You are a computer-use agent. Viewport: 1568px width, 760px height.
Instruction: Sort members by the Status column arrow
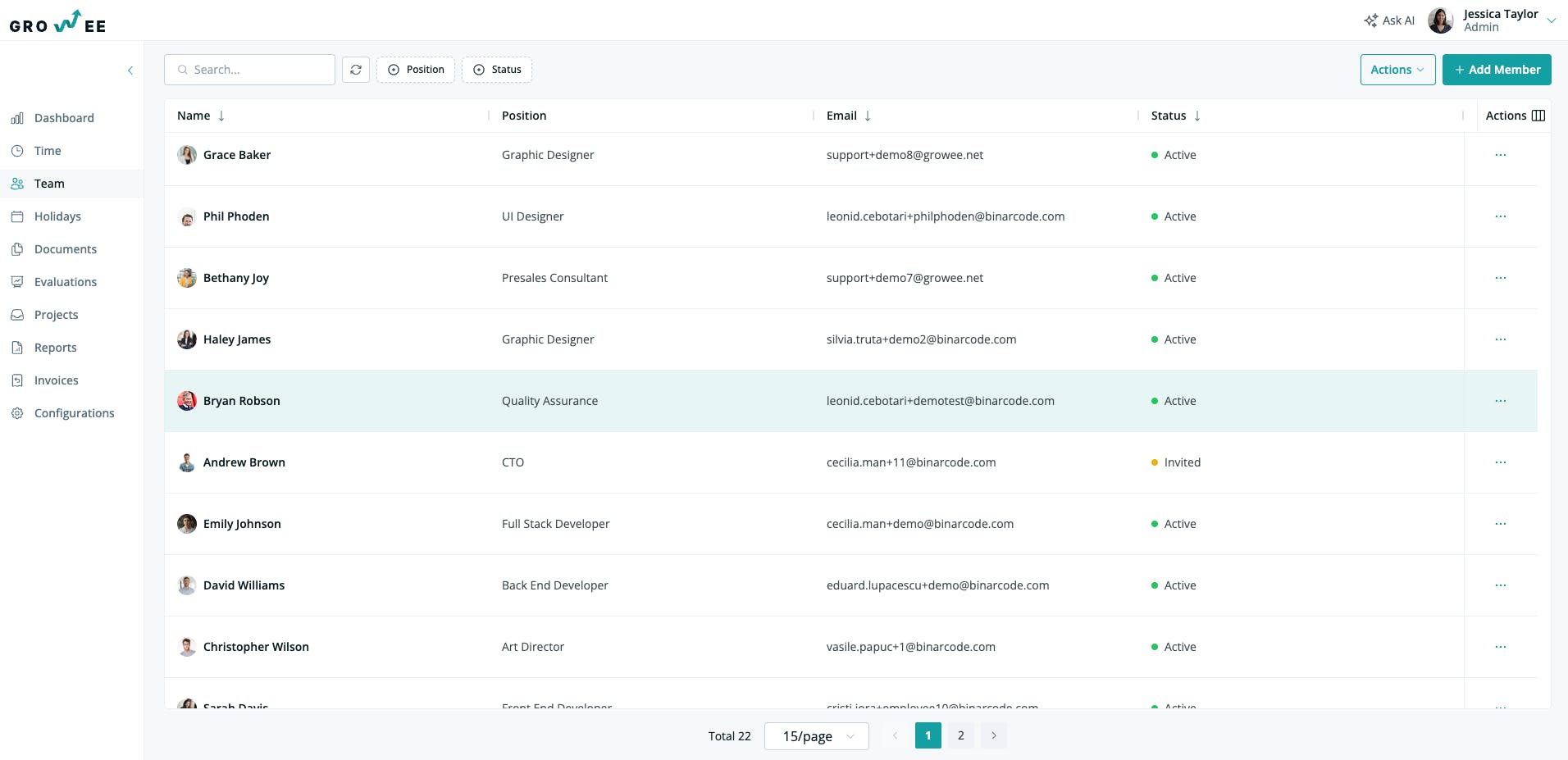point(1197,116)
